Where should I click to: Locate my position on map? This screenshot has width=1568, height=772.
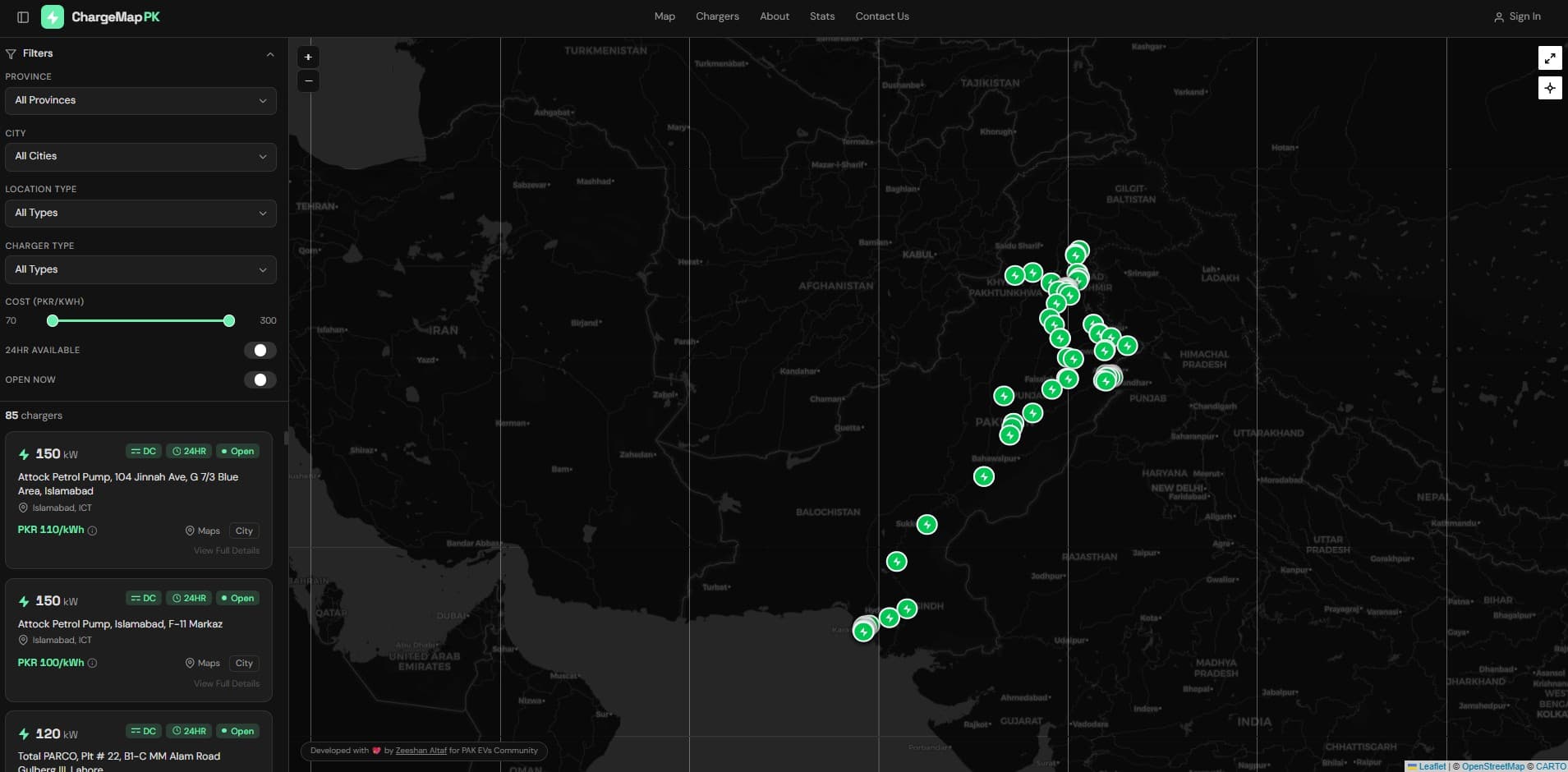point(1549,88)
